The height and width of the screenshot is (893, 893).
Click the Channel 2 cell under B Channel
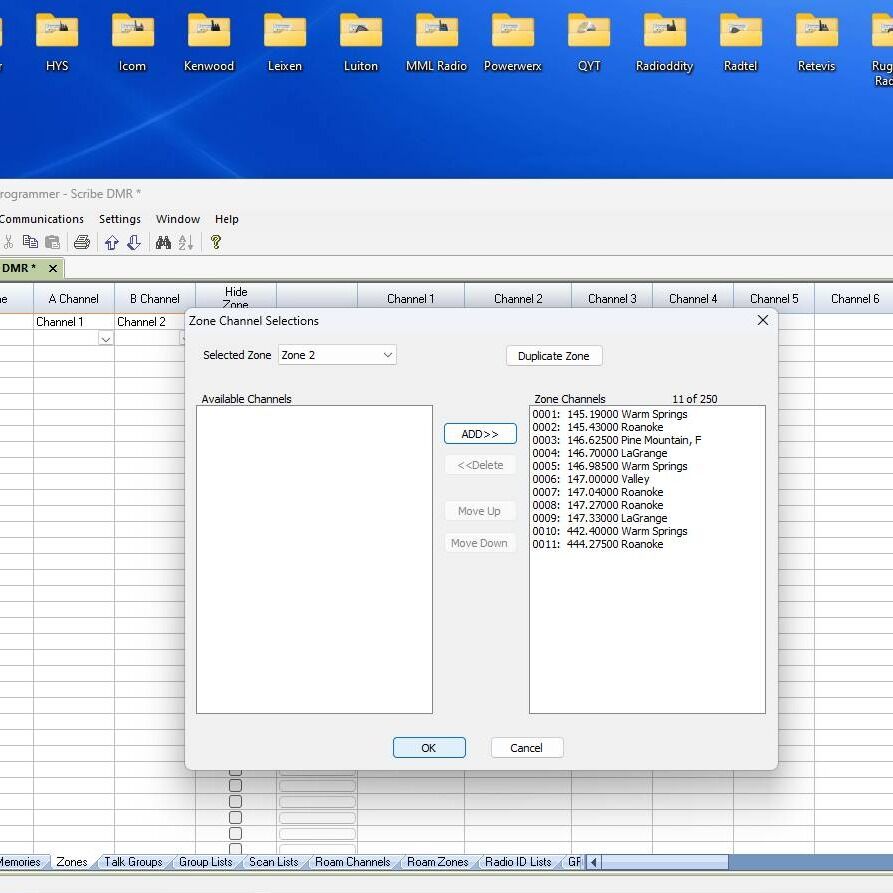coord(149,322)
